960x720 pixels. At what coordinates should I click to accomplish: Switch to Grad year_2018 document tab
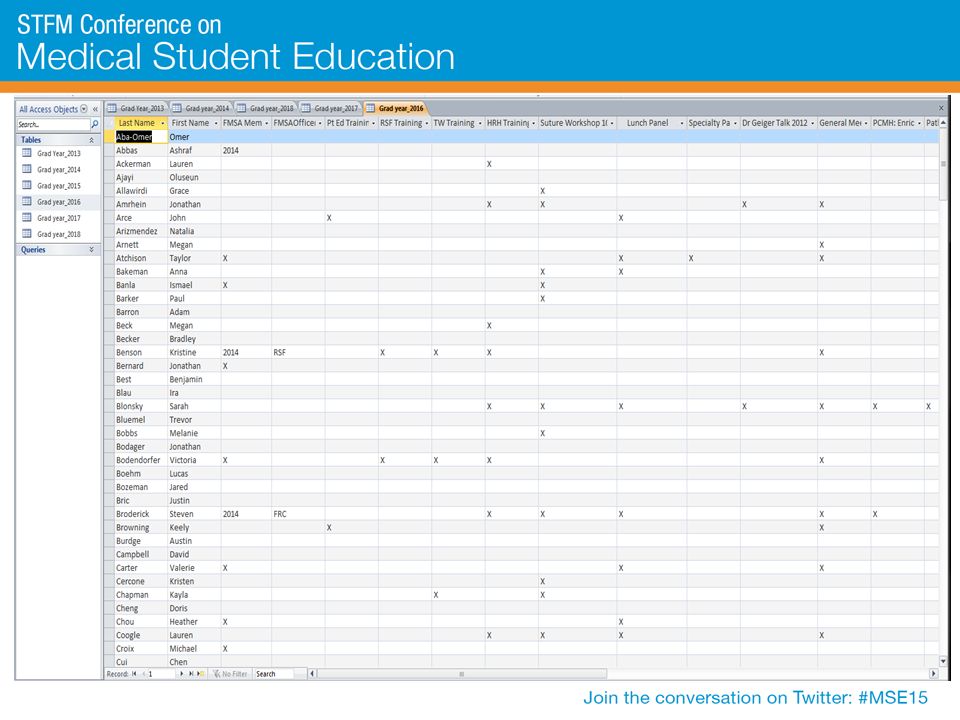coord(266,108)
